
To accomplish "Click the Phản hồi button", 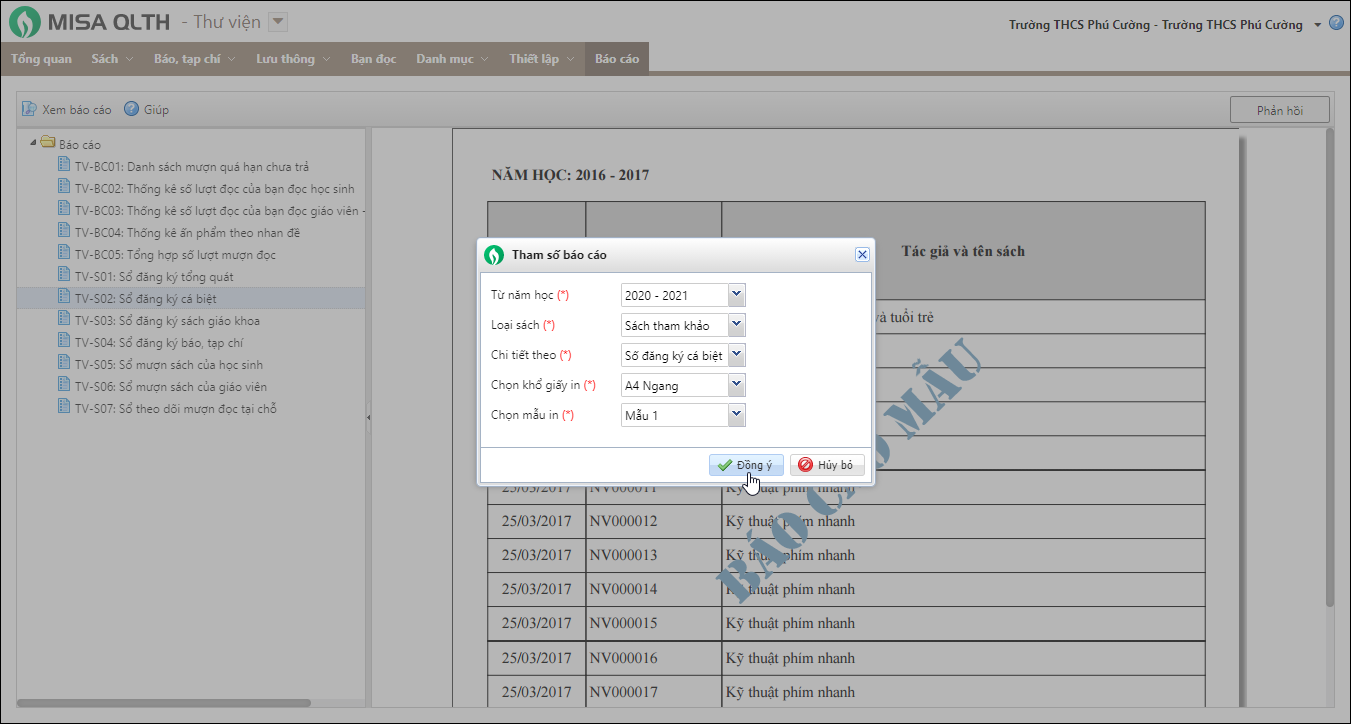I will (x=1280, y=110).
